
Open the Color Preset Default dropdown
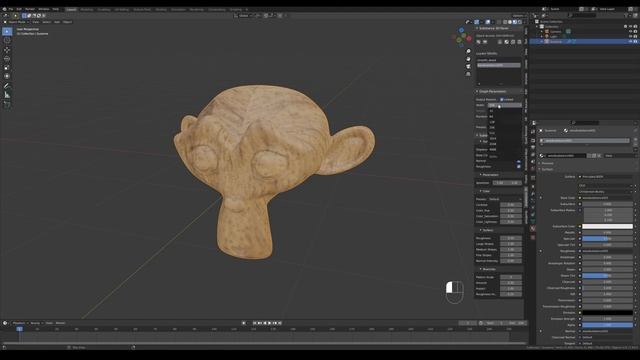click(x=505, y=199)
